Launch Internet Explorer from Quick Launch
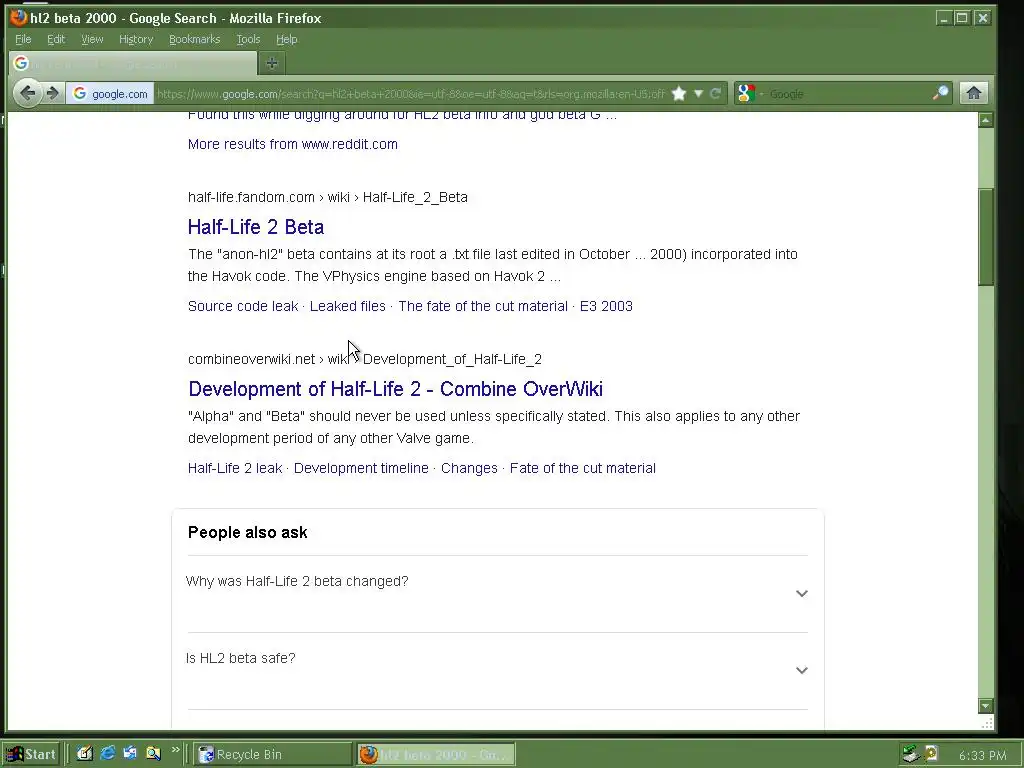Viewport: 1024px width, 768px height. (x=108, y=754)
